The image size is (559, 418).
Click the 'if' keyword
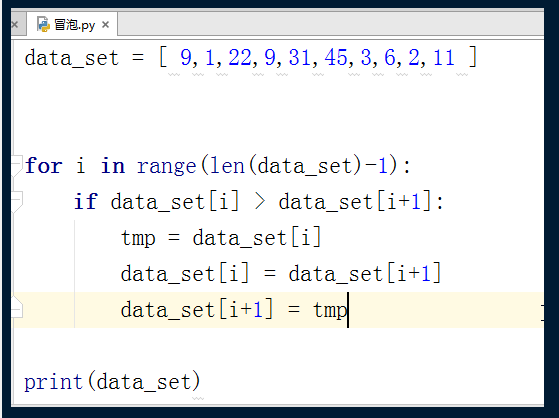[x=86, y=202]
